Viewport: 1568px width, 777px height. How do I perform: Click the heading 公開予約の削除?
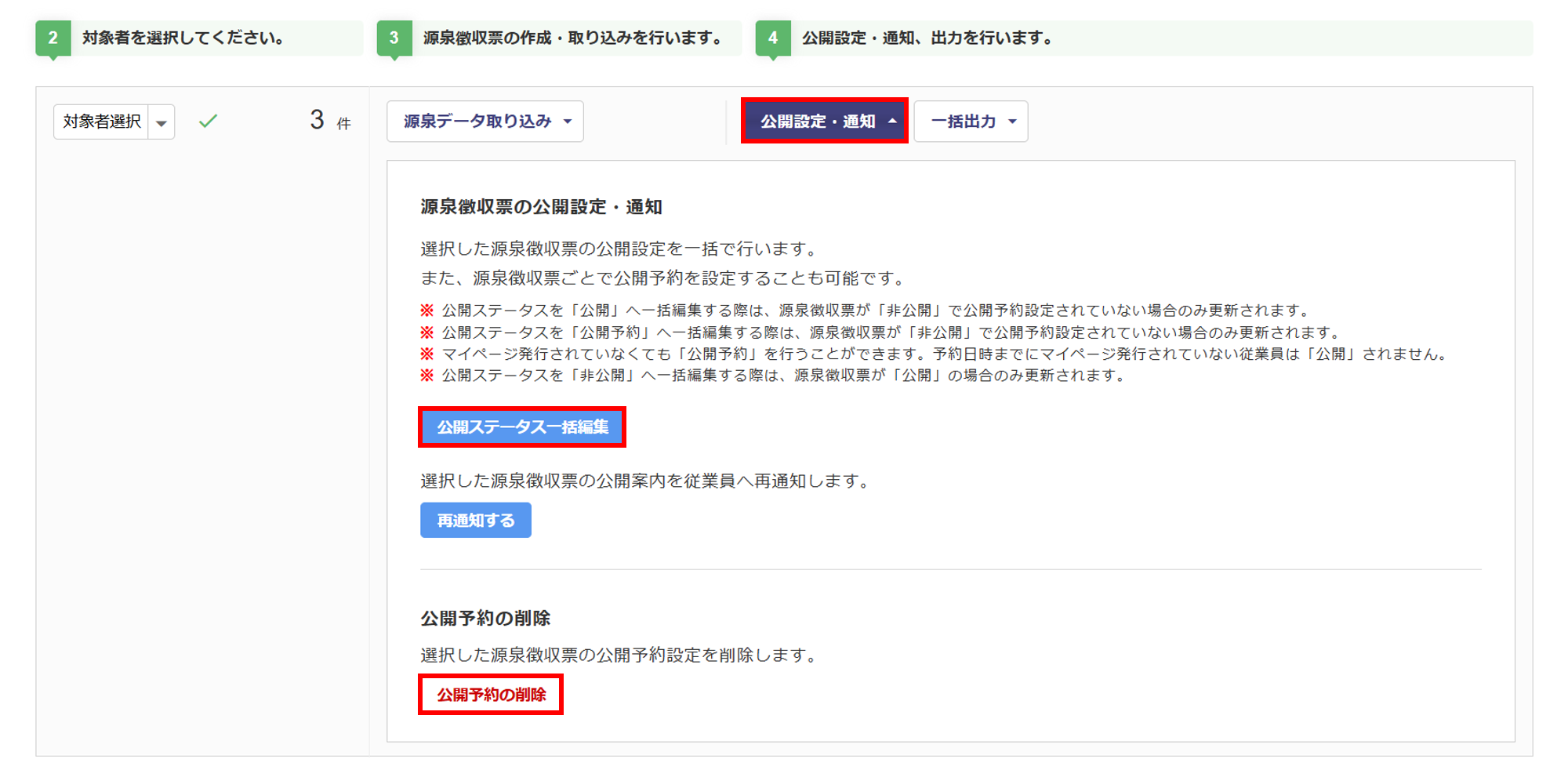[x=485, y=619]
